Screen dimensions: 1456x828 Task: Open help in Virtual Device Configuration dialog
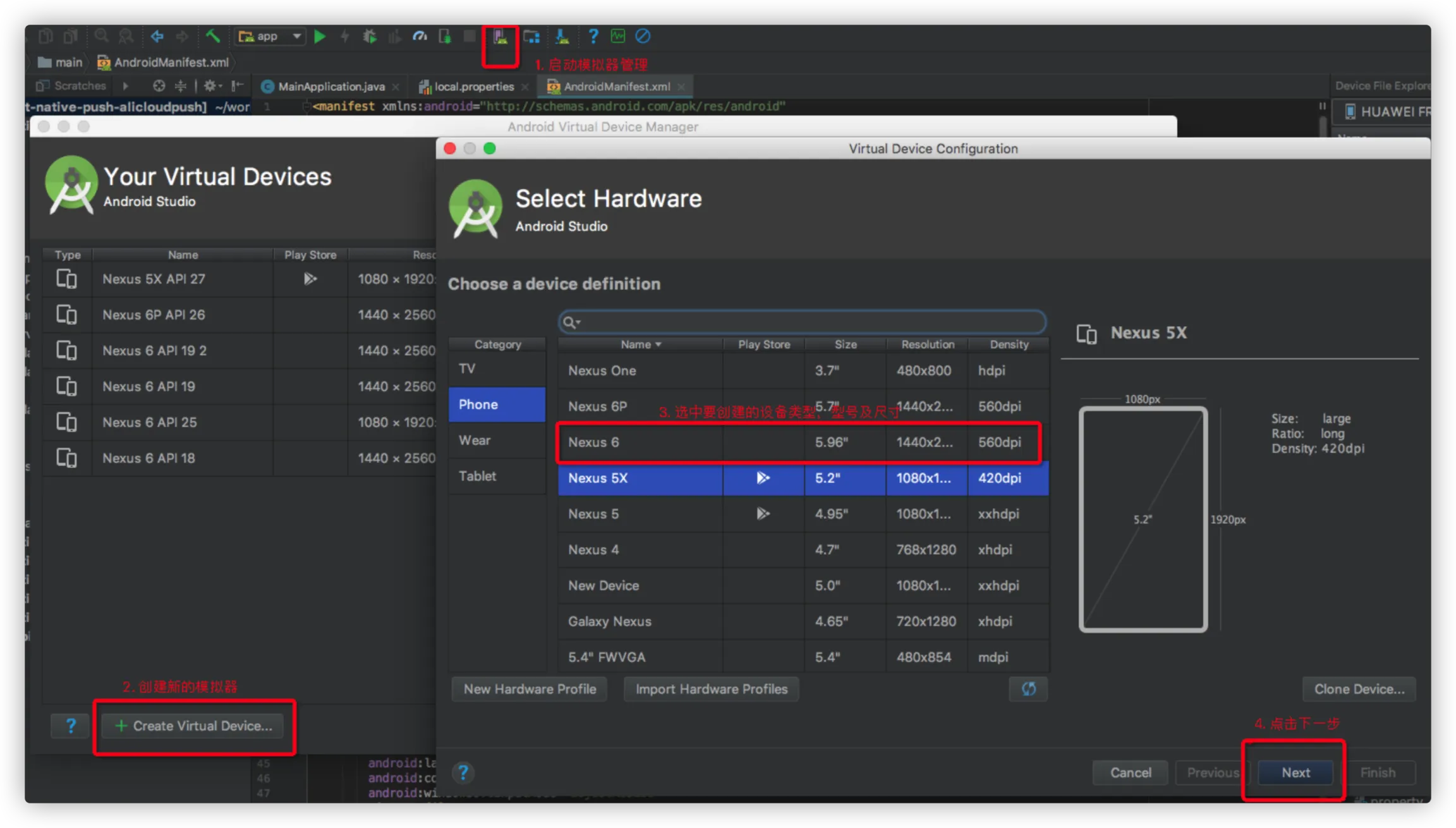pos(463,772)
